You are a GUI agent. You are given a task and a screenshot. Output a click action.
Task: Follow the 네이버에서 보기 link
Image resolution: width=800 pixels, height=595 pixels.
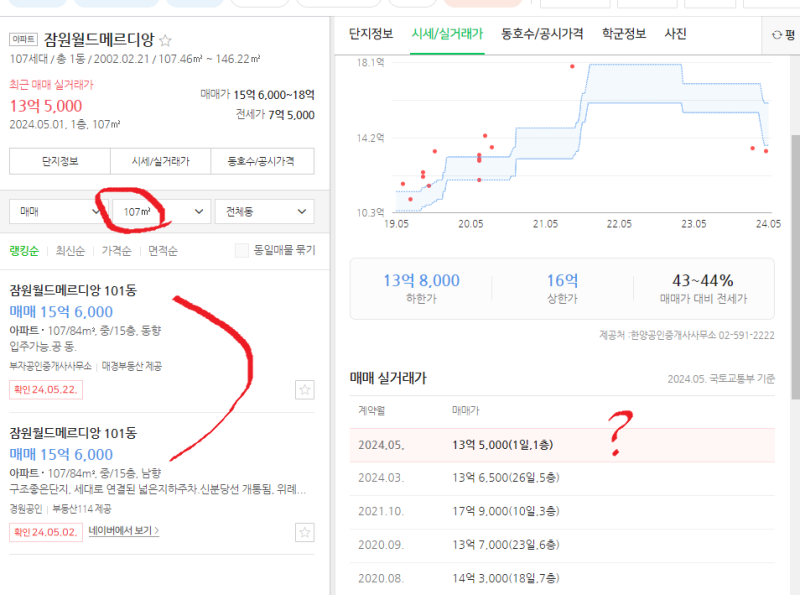click(x=123, y=531)
